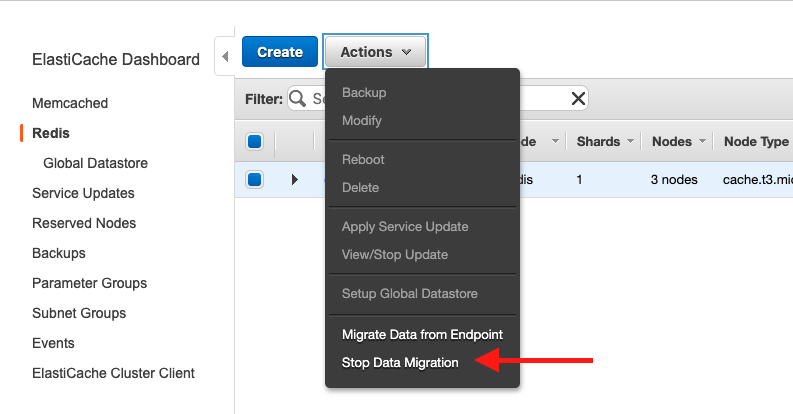793x414 pixels.
Task: Choose Backup from the Actions menu
Action: pos(364,93)
